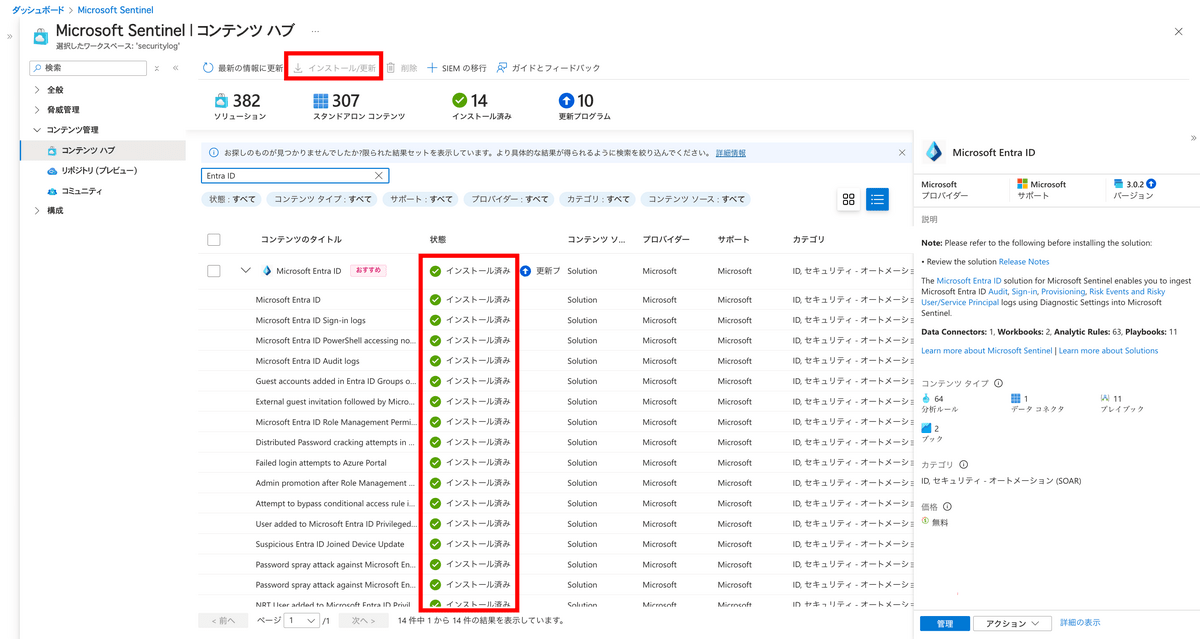Switch to grid card view
This screenshot has width=1200, height=639.
(848, 200)
